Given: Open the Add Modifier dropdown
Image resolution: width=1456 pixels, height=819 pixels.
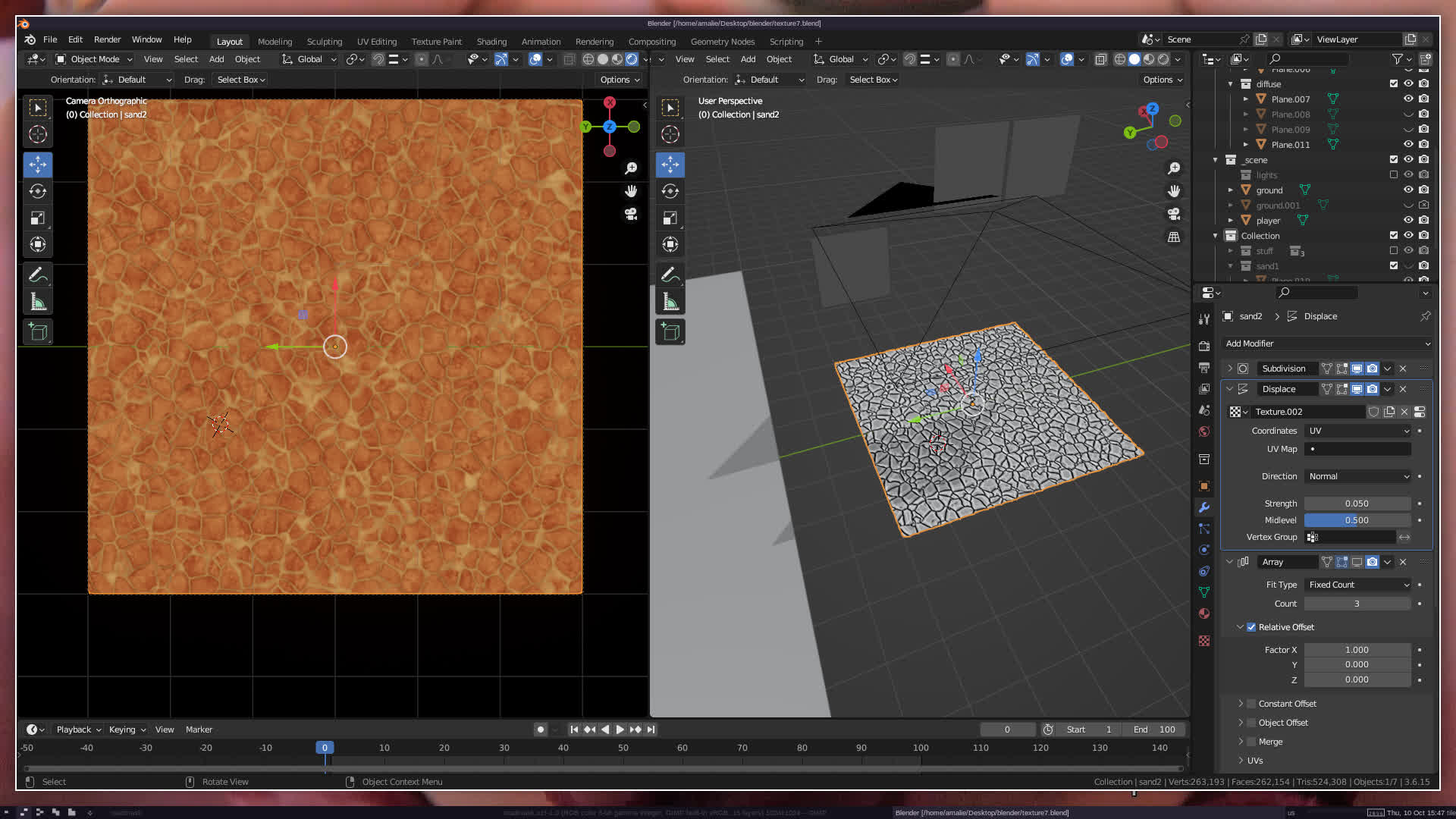Looking at the screenshot, I should (x=1327, y=344).
